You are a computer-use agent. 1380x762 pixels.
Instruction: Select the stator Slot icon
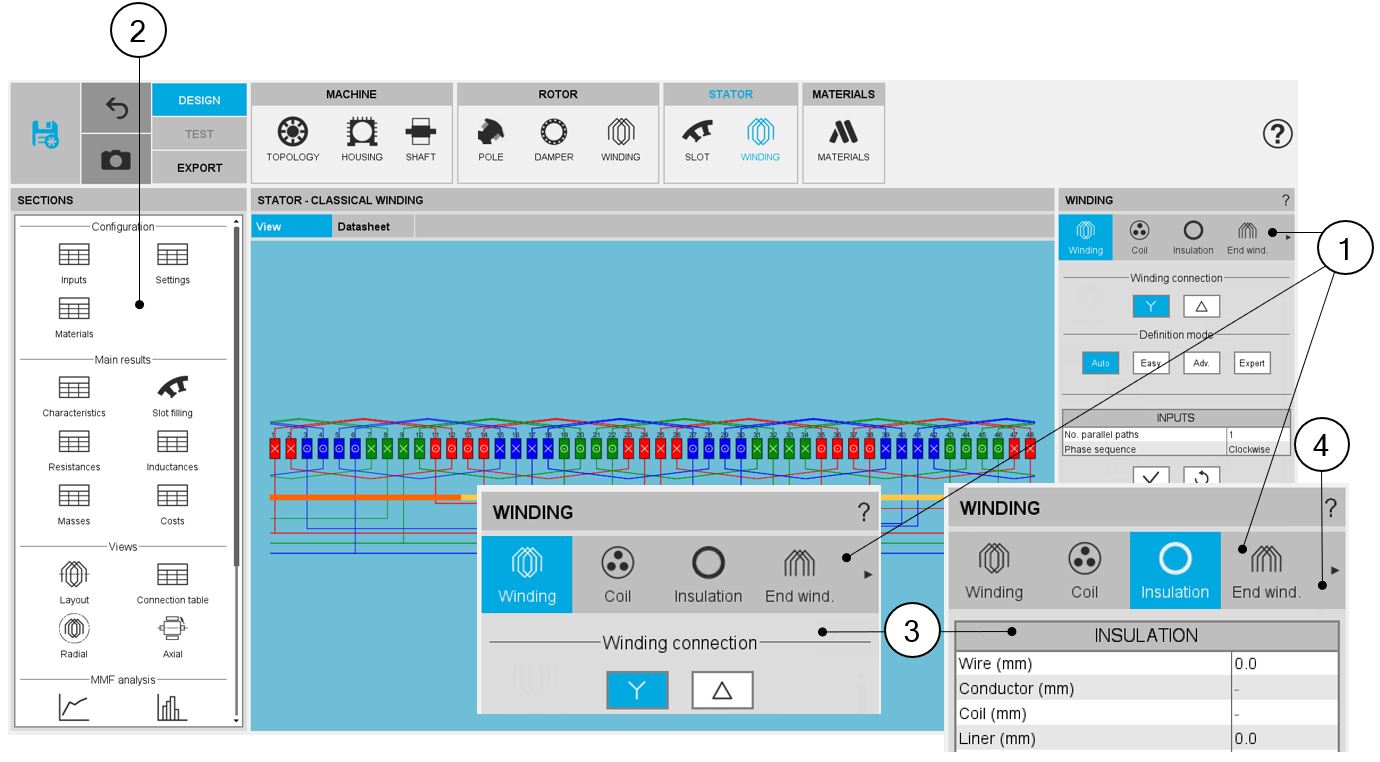[696, 139]
